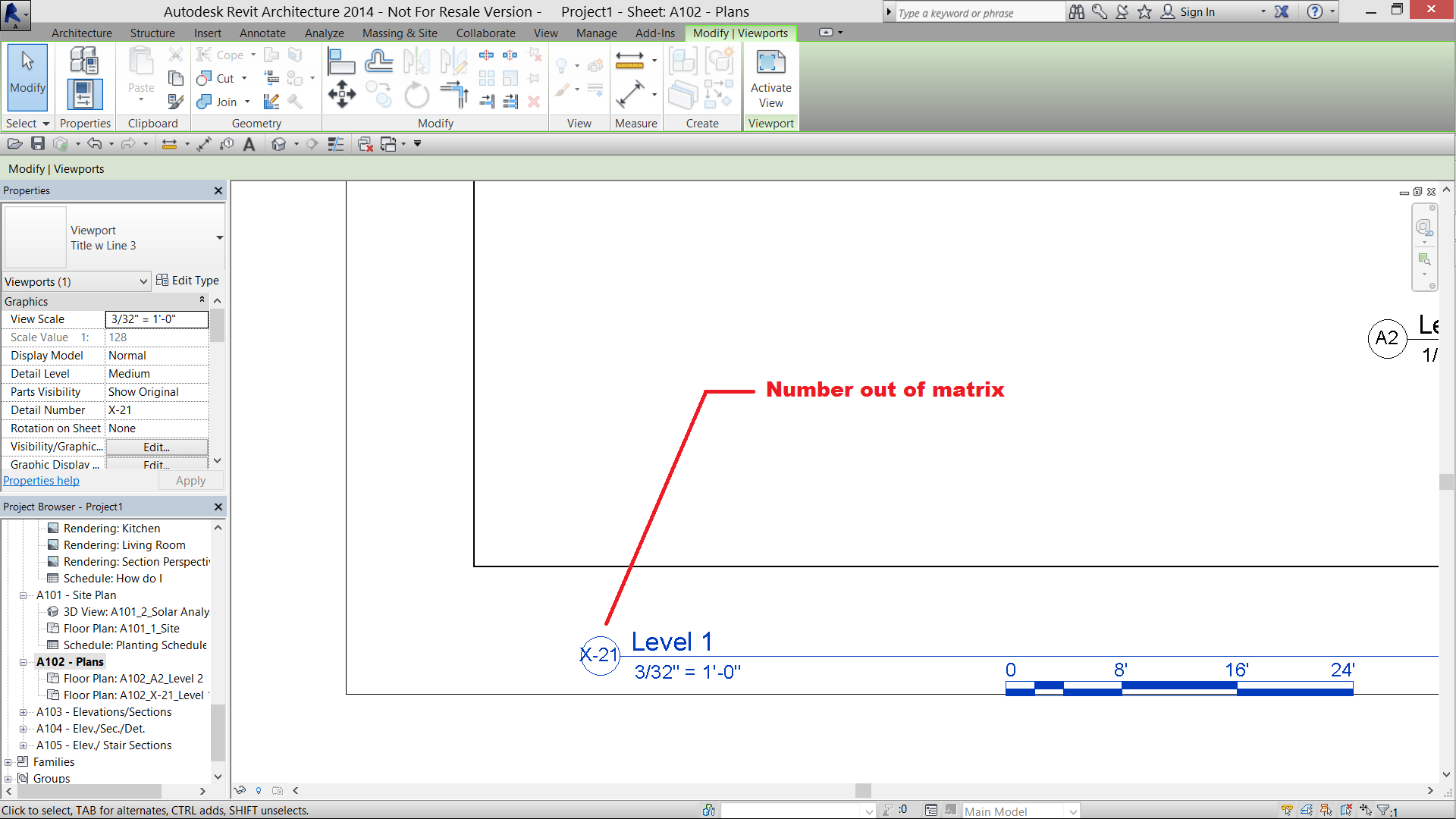Click the Trim/Extend to Corner icon
The image size is (1456, 819).
click(x=454, y=96)
